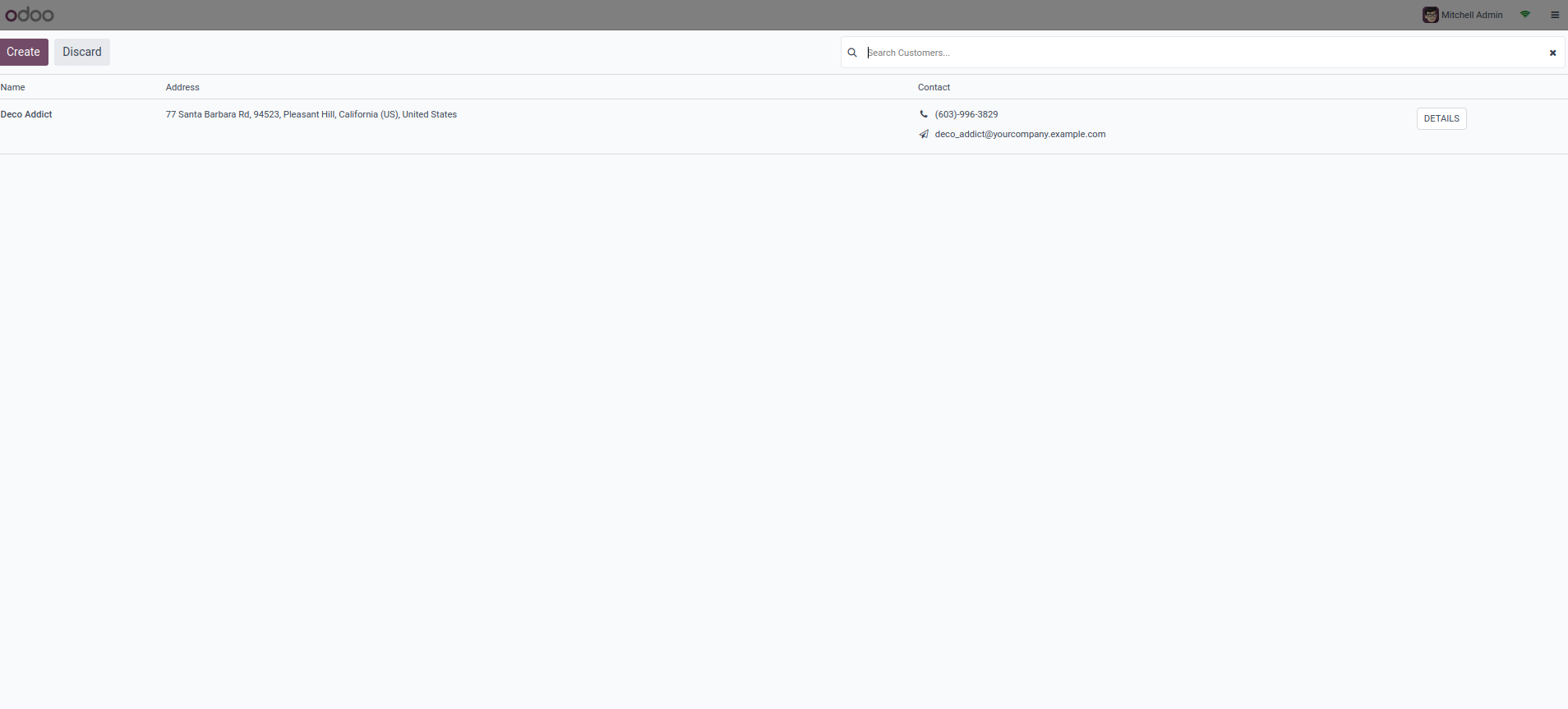Open Mitchell Admin user avatar
The image size is (1568, 709).
(x=1430, y=15)
